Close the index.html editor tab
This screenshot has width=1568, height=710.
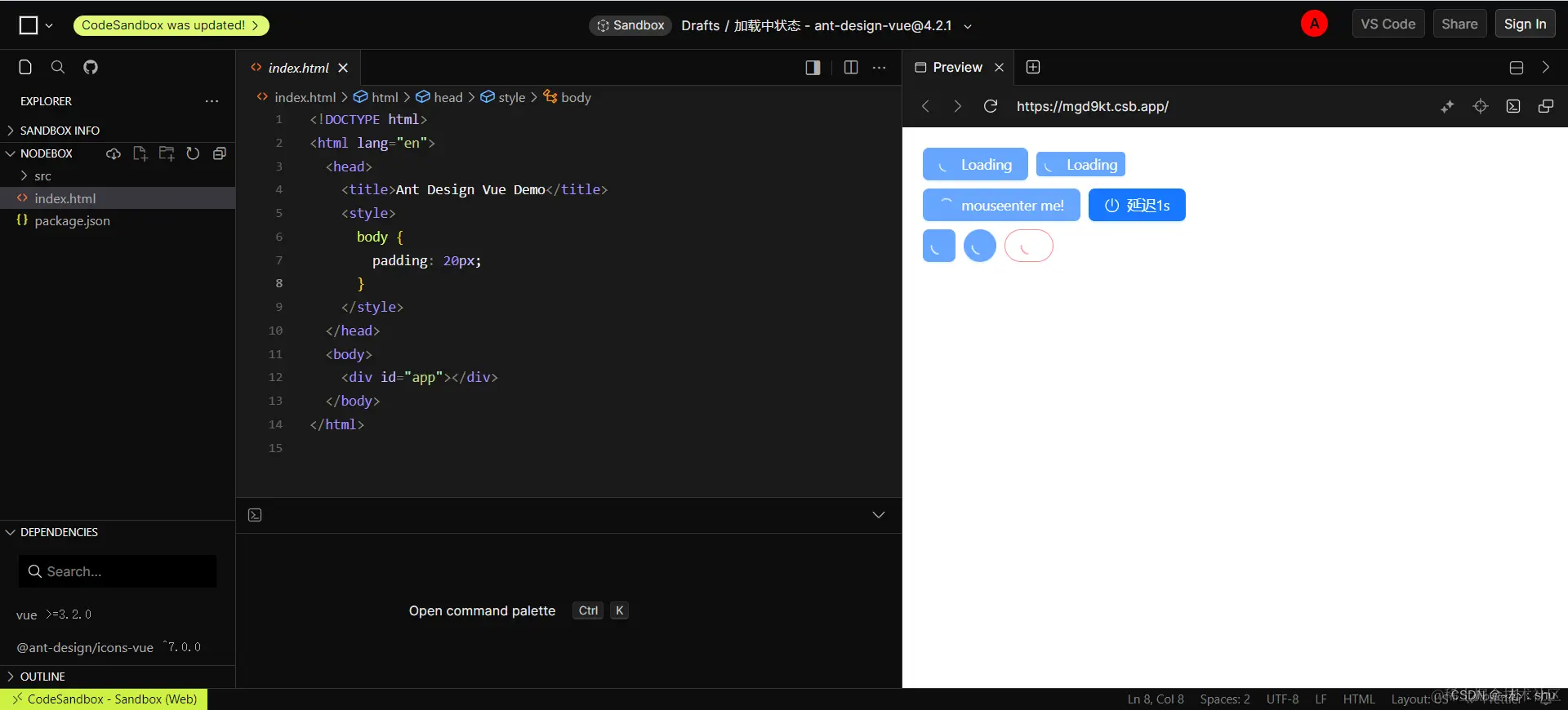click(x=343, y=68)
